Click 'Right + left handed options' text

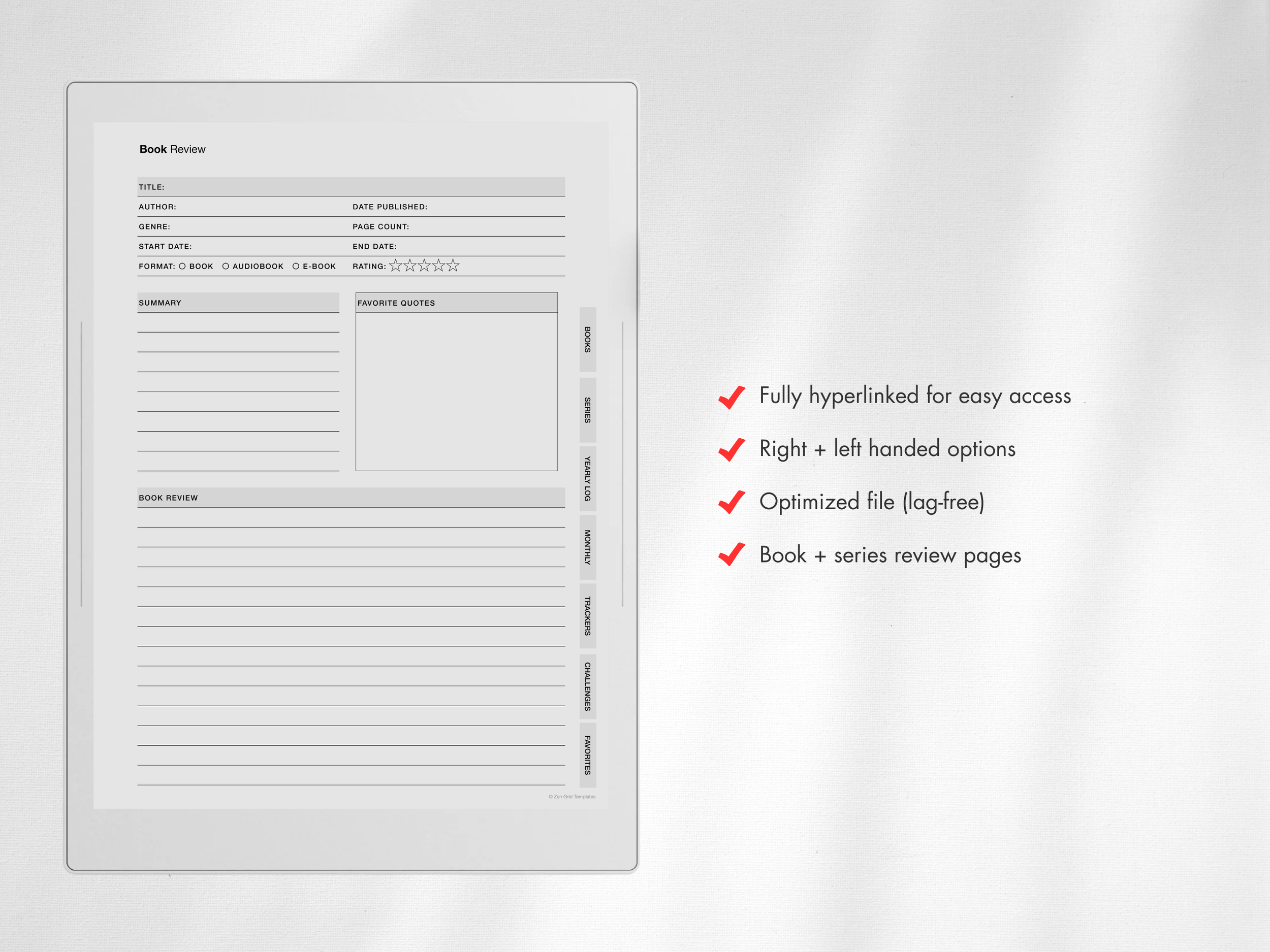click(887, 449)
